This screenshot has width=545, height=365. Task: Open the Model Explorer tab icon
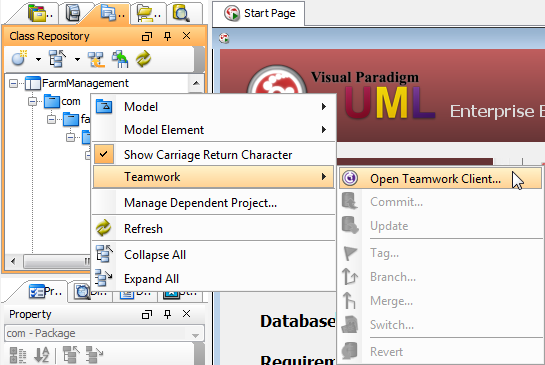(73, 14)
